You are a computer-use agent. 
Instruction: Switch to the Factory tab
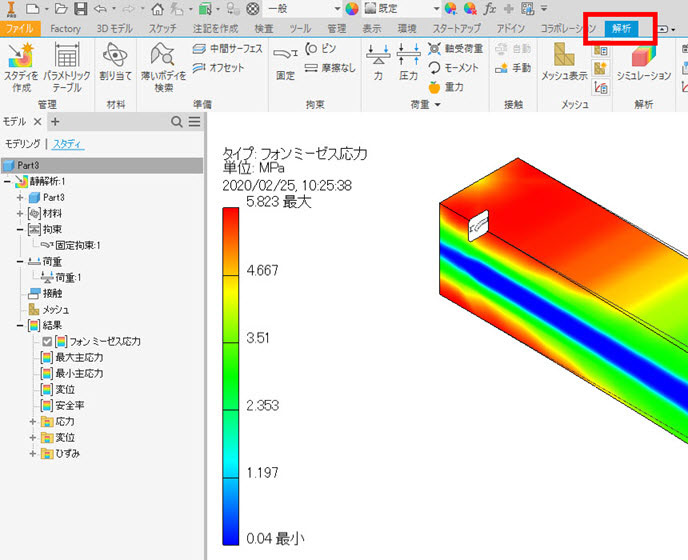pyautogui.click(x=65, y=29)
